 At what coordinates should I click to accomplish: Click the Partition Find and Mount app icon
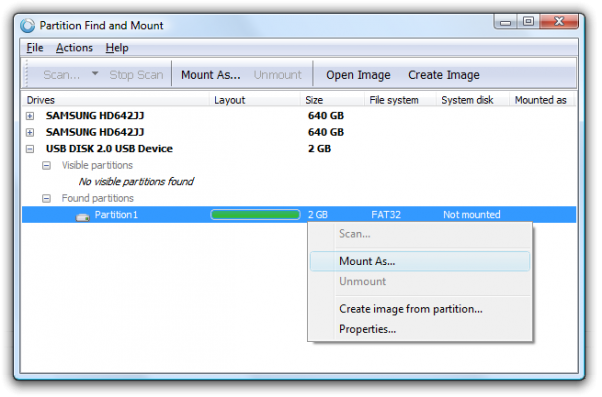(x=28, y=26)
